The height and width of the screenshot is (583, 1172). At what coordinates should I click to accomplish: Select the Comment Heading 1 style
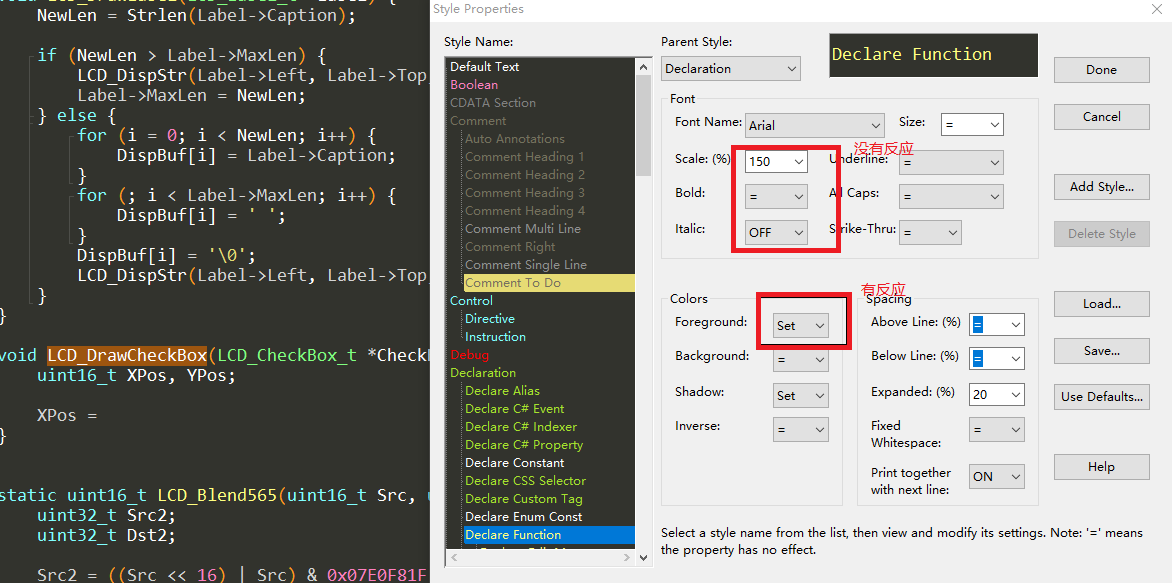525,156
